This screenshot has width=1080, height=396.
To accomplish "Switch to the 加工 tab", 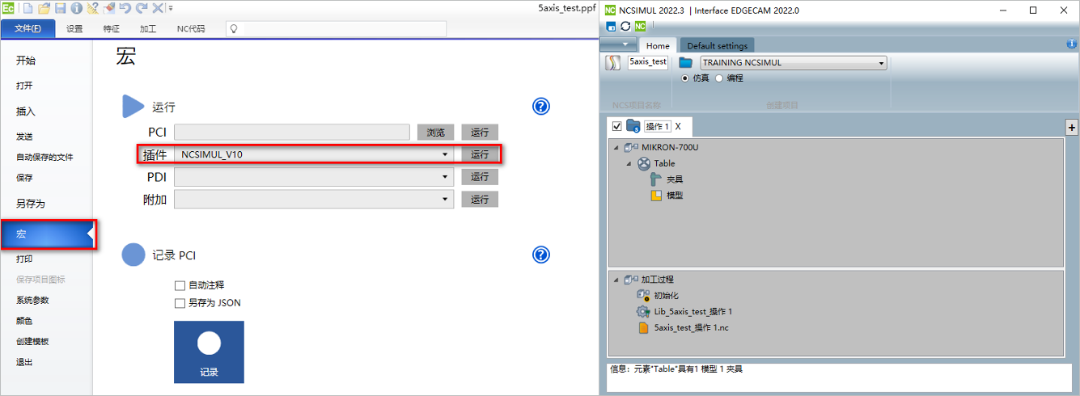I will pyautogui.click(x=147, y=29).
